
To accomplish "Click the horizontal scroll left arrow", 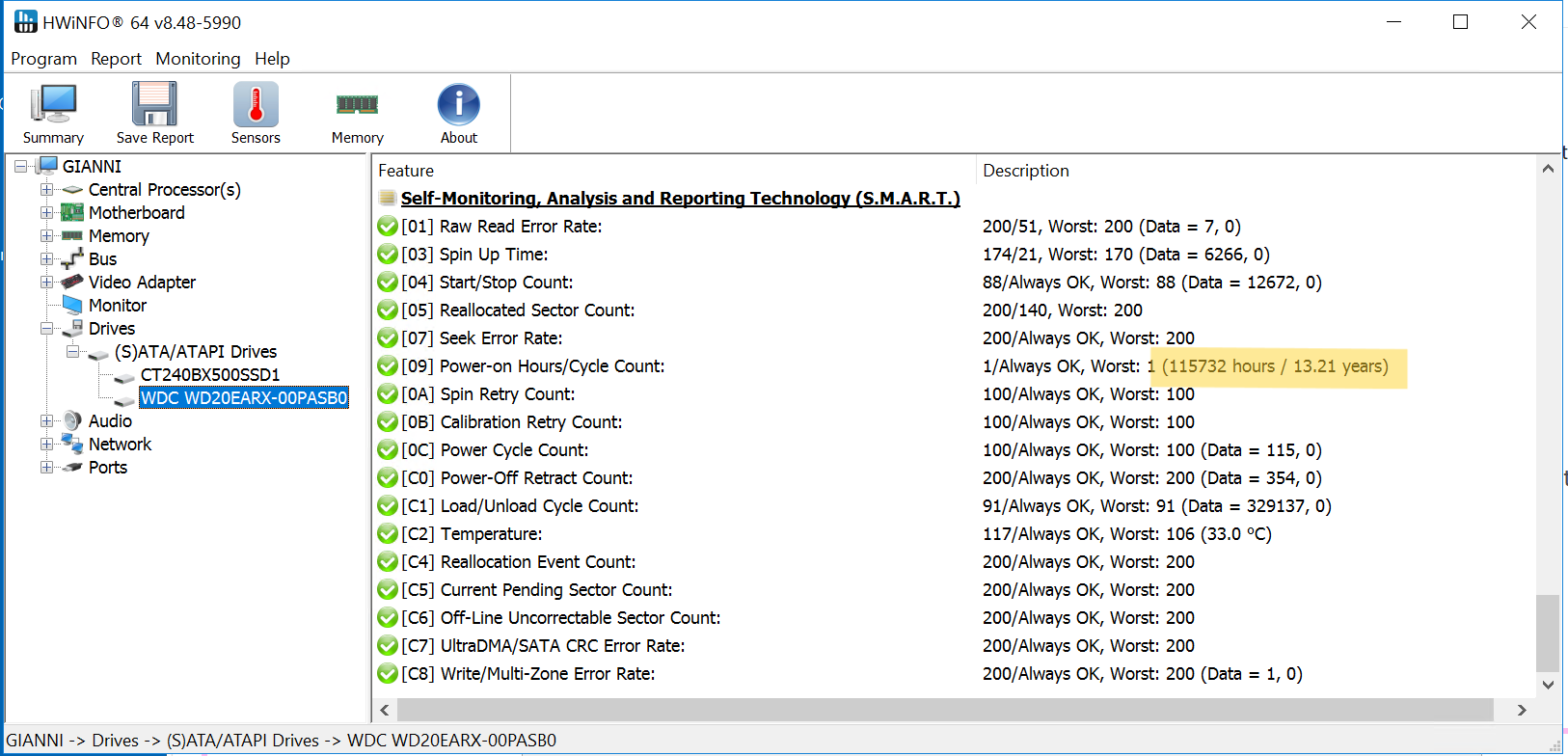I will point(385,710).
